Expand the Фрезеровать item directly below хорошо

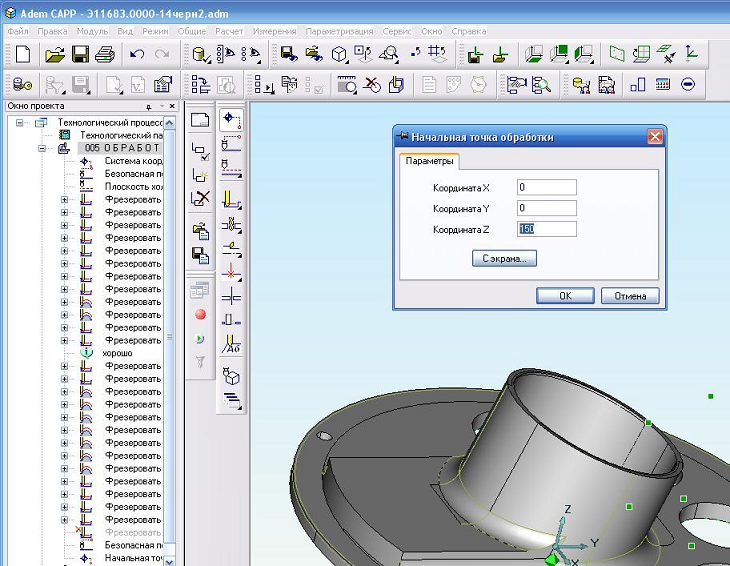(64, 366)
